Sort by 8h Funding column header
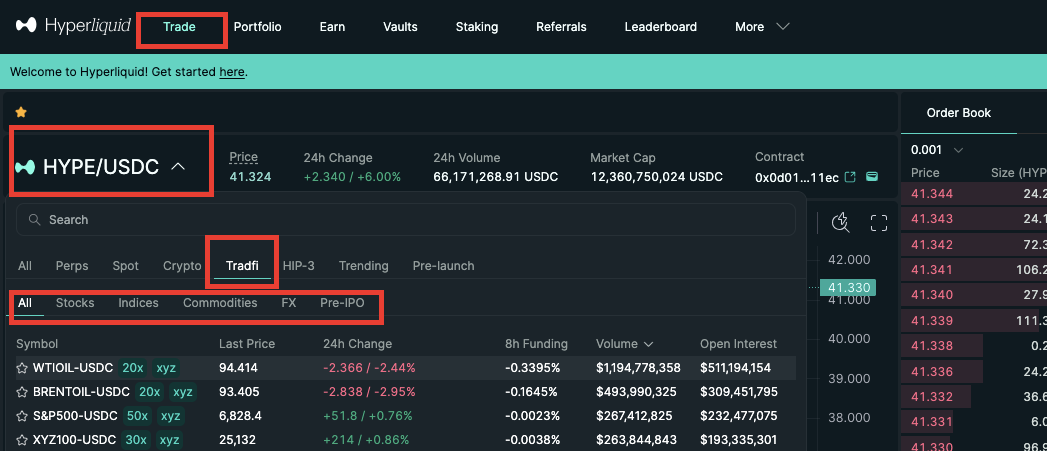Screen dimensions: 1047x451 pos(536,344)
